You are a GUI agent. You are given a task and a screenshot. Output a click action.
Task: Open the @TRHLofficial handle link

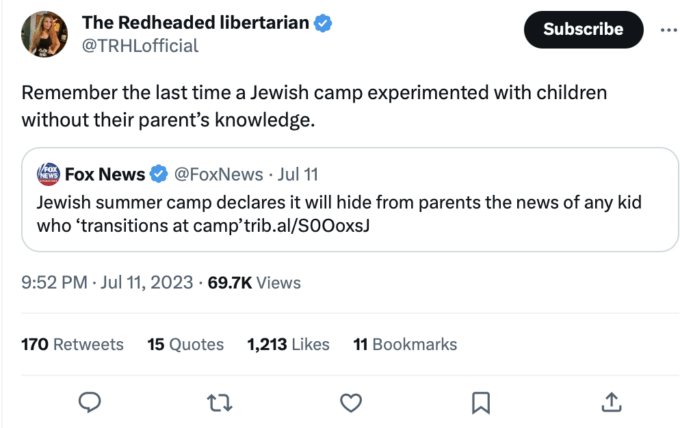pos(140,46)
